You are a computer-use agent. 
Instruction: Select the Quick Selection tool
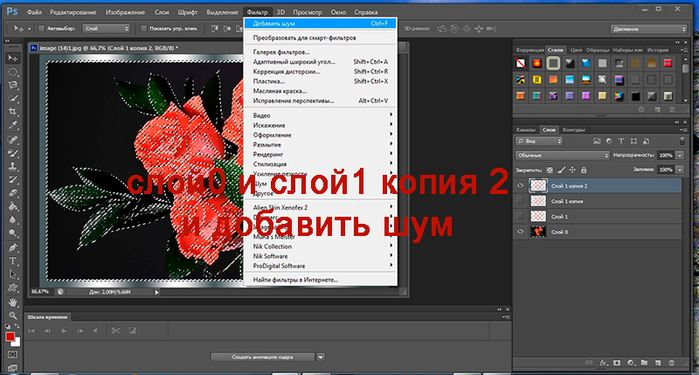click(12, 99)
